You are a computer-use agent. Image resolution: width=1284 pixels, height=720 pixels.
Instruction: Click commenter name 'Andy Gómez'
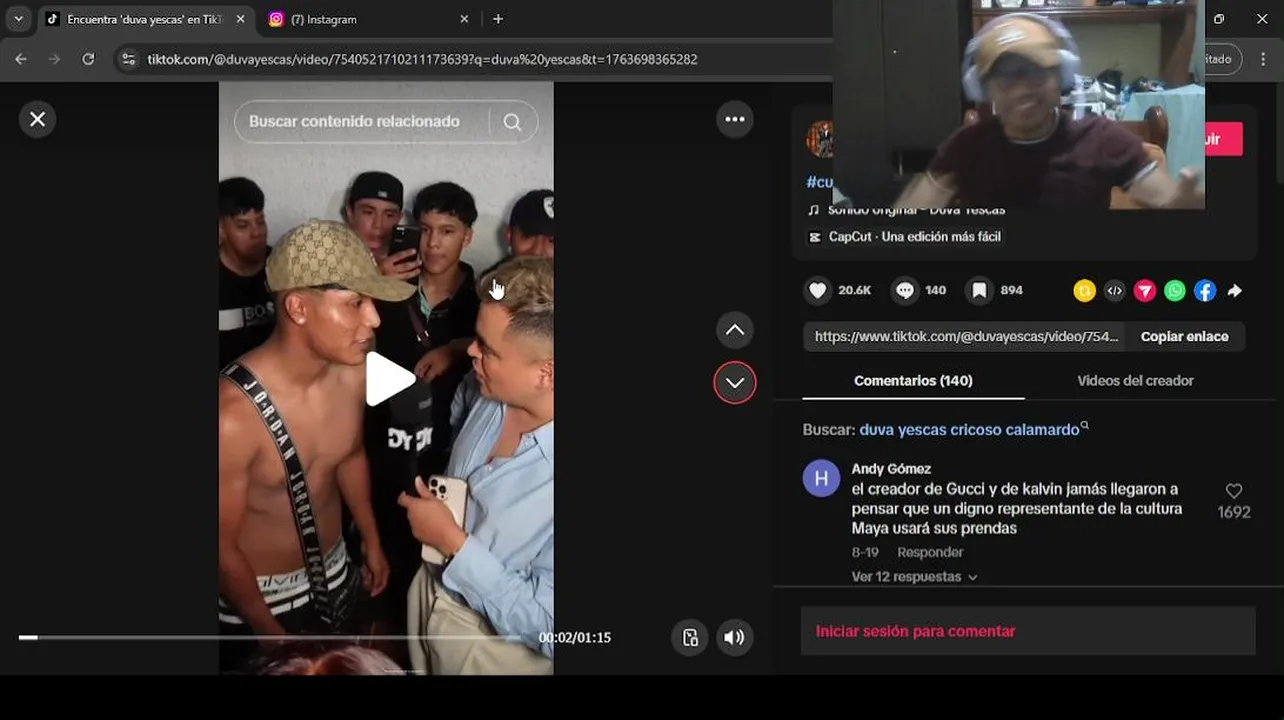click(891, 468)
